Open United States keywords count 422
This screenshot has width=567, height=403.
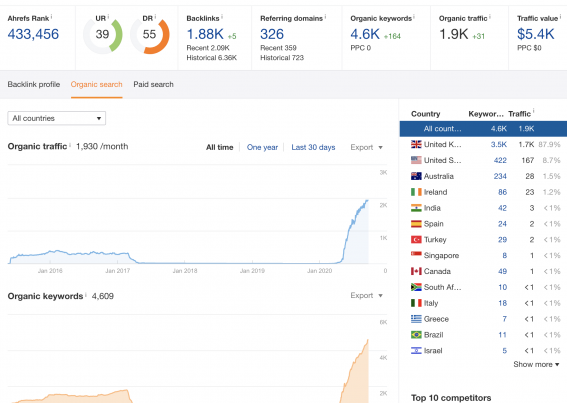pyautogui.click(x=500, y=160)
